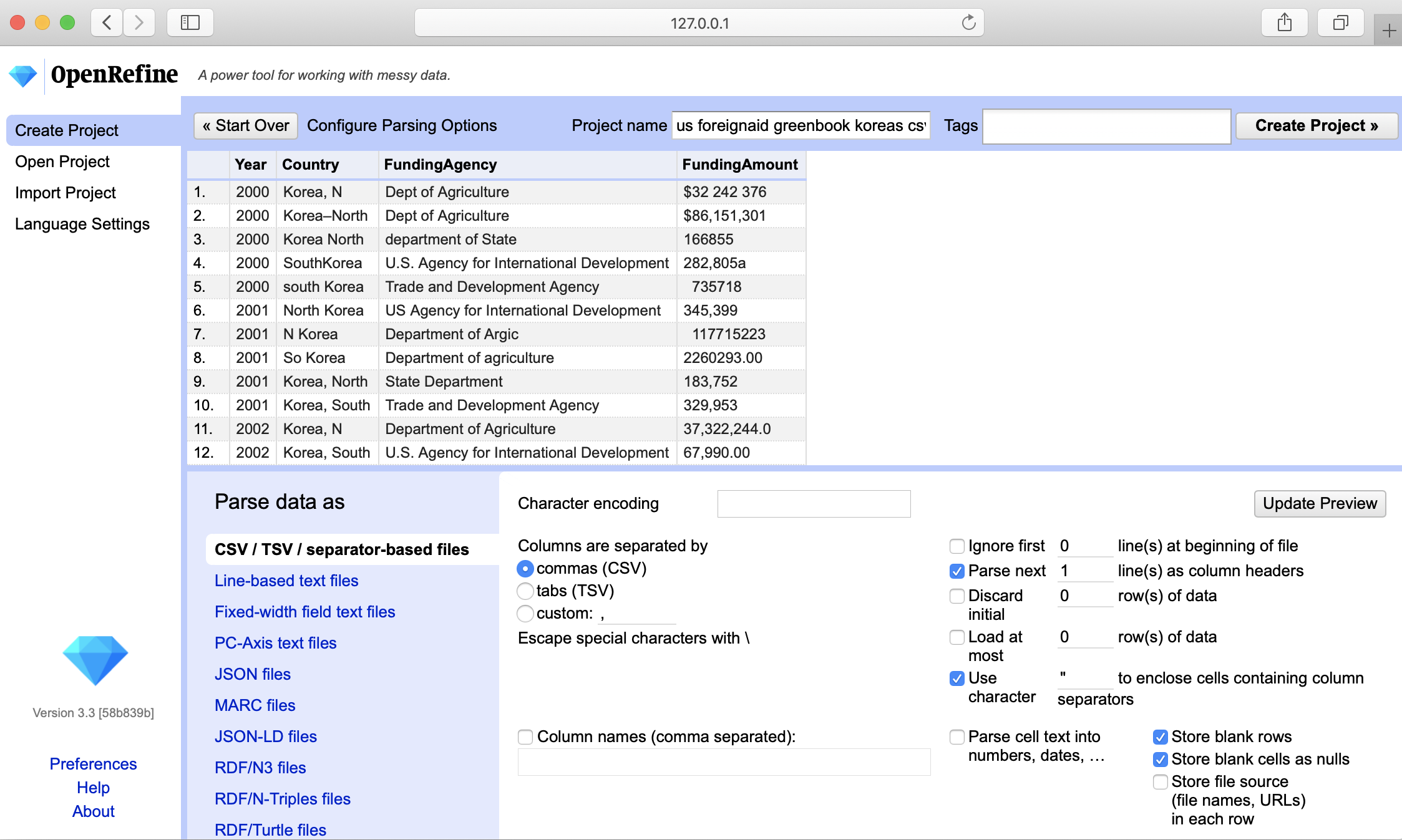Toggle Use character to enclose cells checkbox
Viewport: 1402px width, 840px height.
point(957,678)
